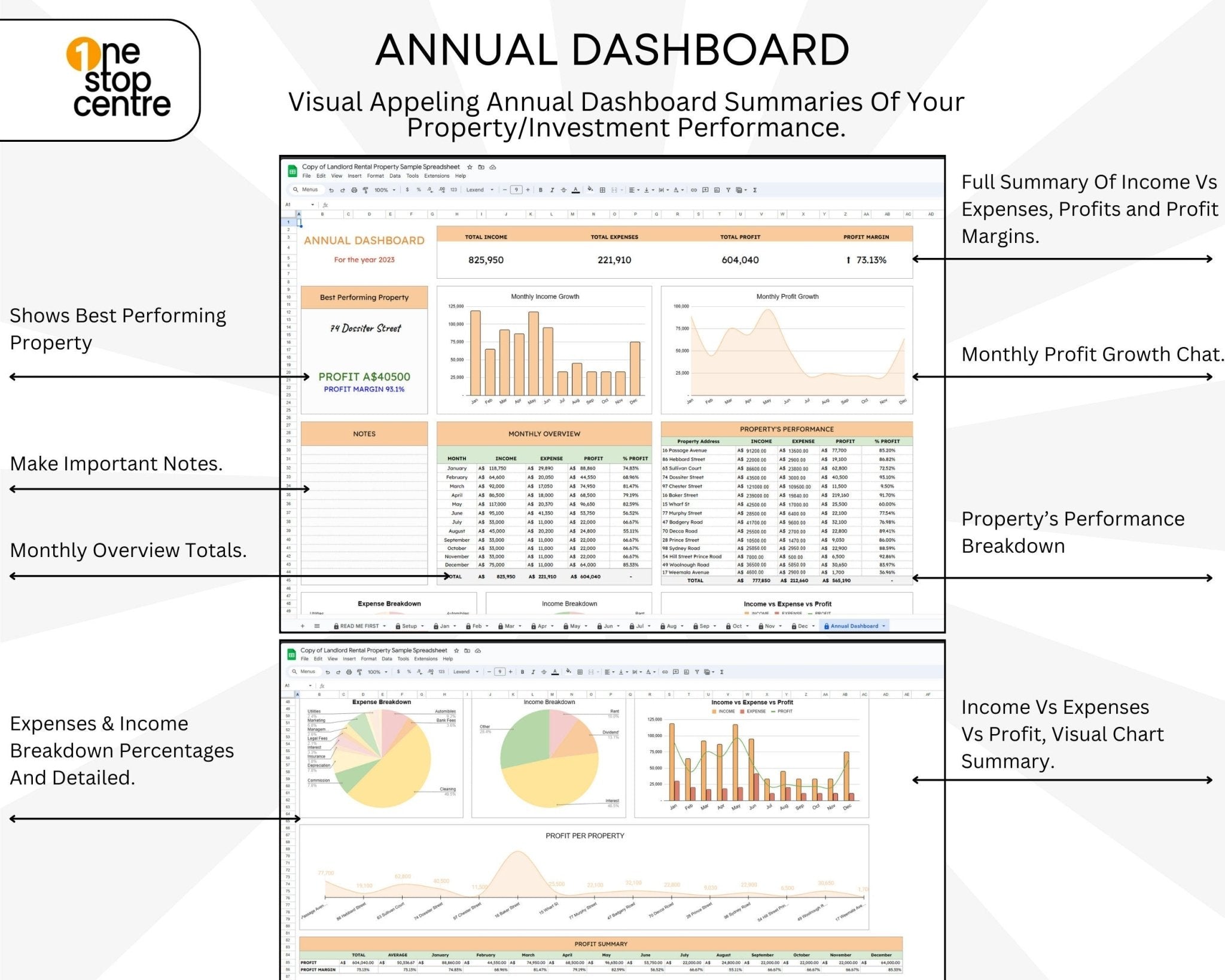
Task: Open the Data menu
Action: click(x=395, y=176)
